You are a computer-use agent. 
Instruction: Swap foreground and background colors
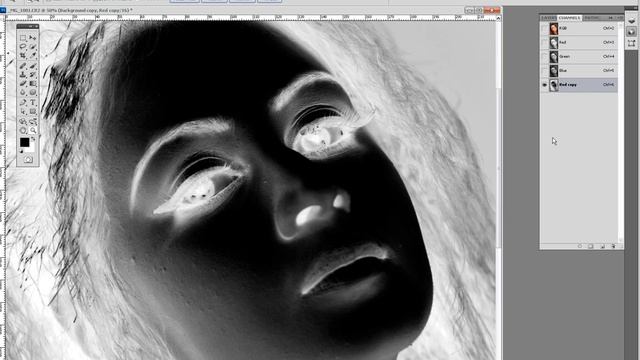(x=33, y=139)
